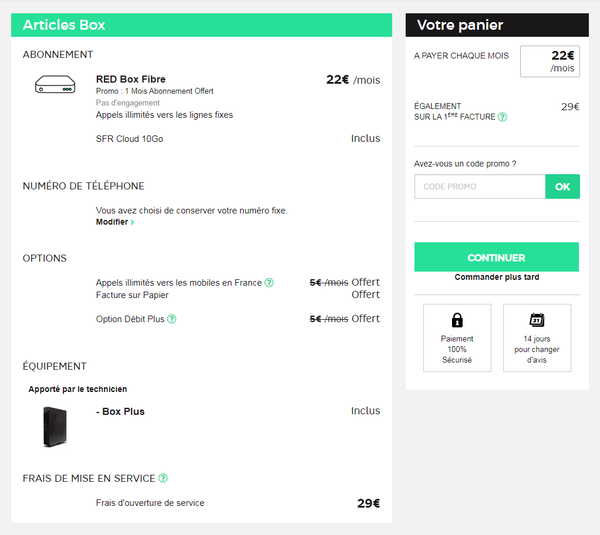Click the monthly 22€ total box

tap(549, 61)
